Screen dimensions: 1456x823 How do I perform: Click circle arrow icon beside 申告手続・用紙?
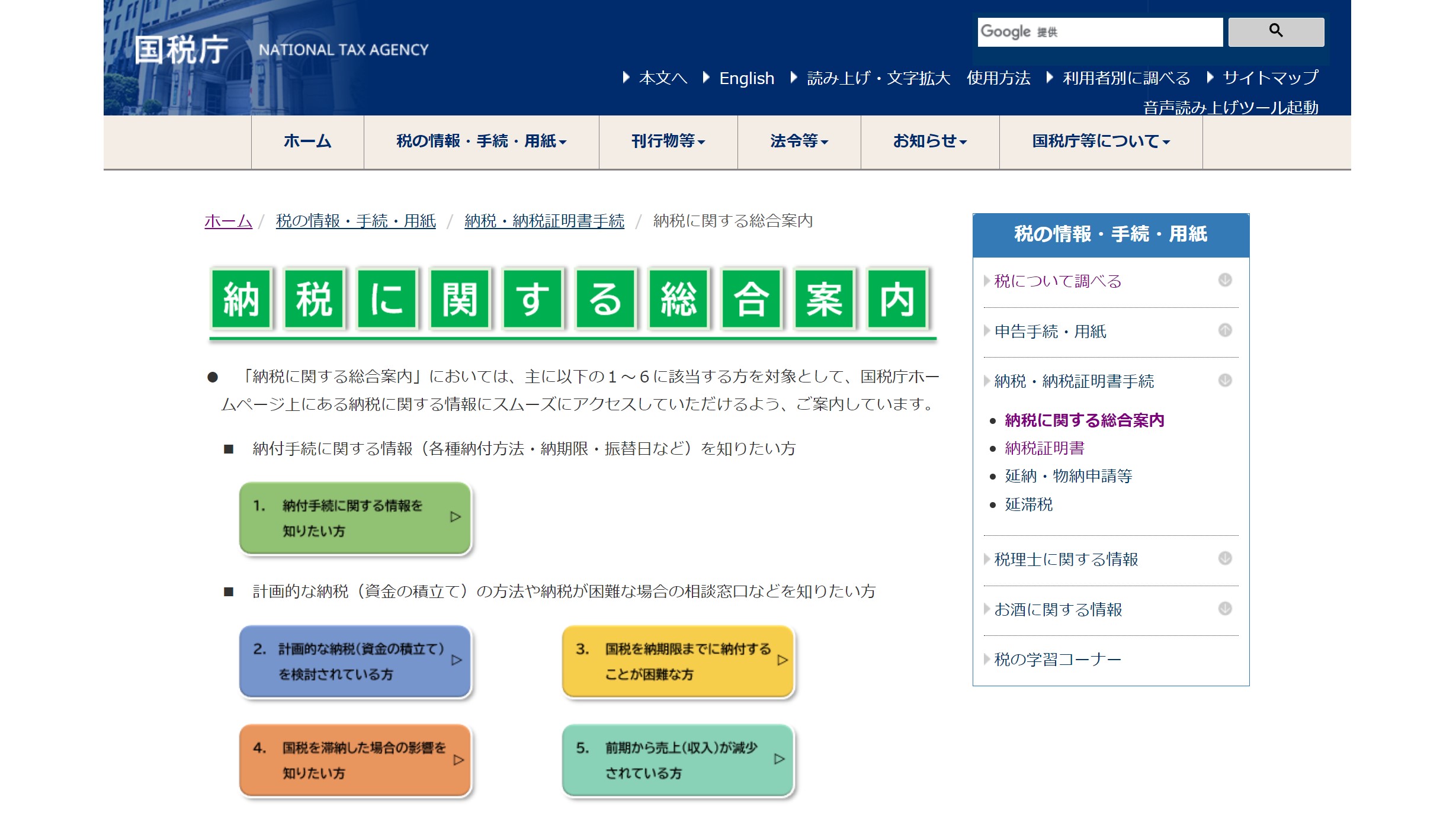[x=1224, y=330]
